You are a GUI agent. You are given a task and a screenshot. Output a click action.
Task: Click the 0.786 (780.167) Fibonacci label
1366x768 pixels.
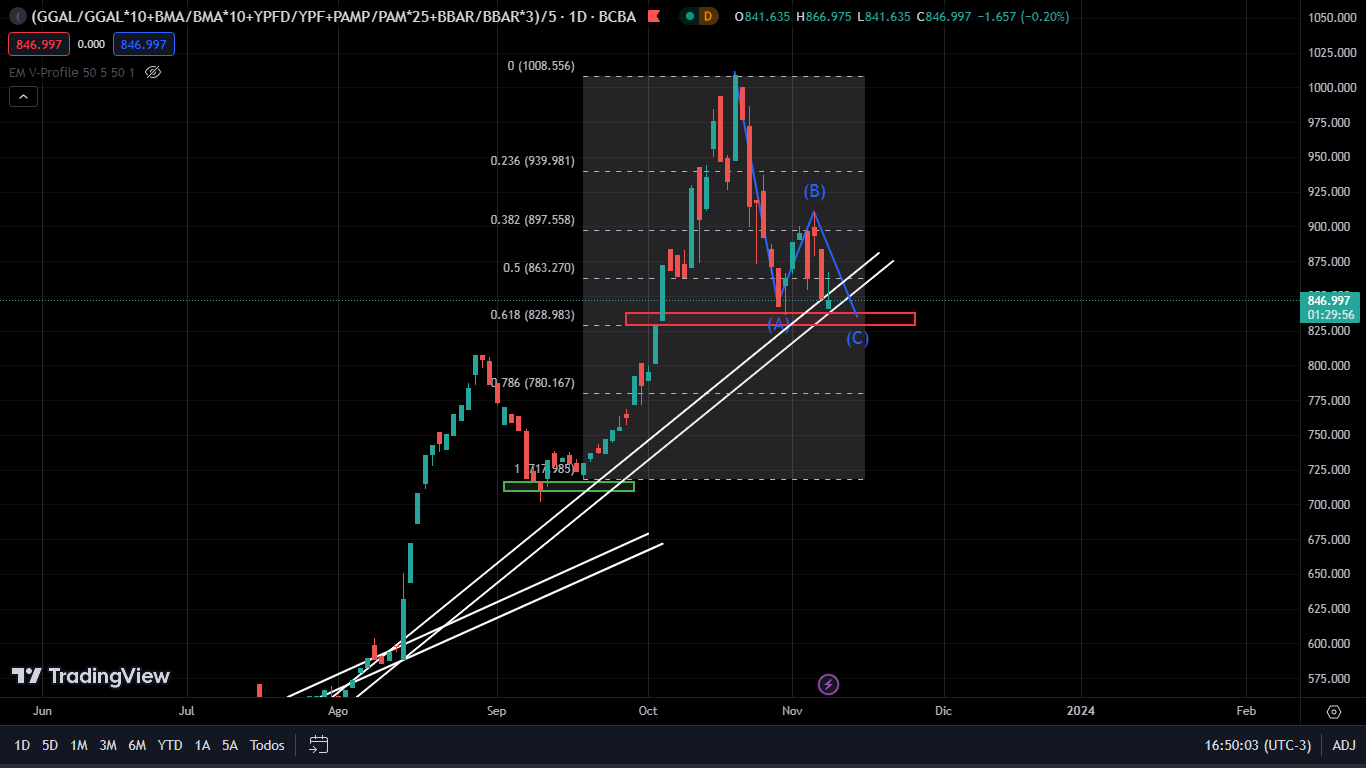pyautogui.click(x=533, y=383)
